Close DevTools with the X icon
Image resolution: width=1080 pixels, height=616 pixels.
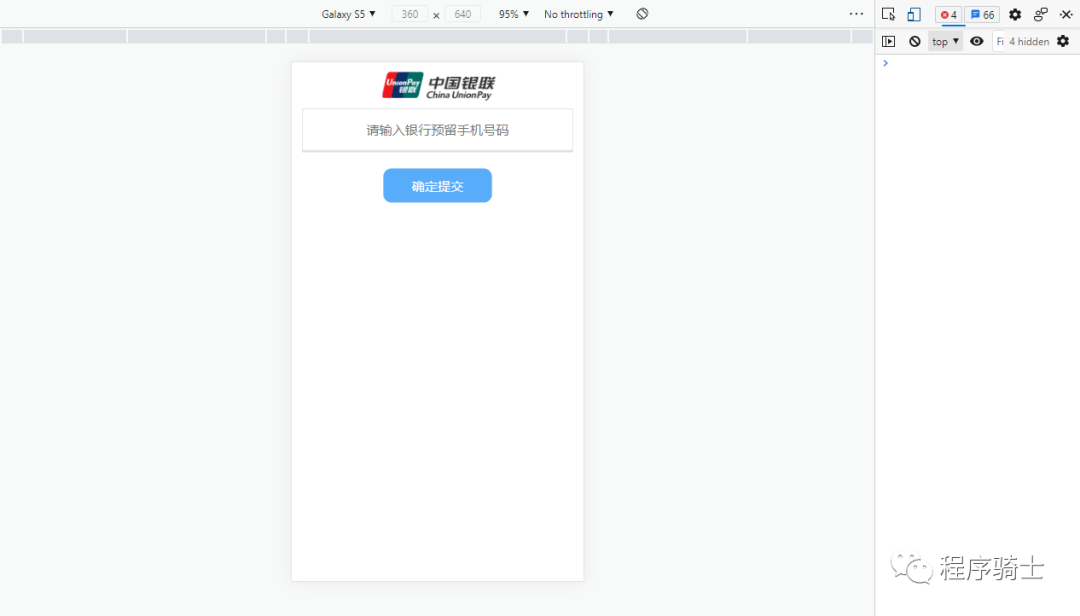click(x=1066, y=14)
